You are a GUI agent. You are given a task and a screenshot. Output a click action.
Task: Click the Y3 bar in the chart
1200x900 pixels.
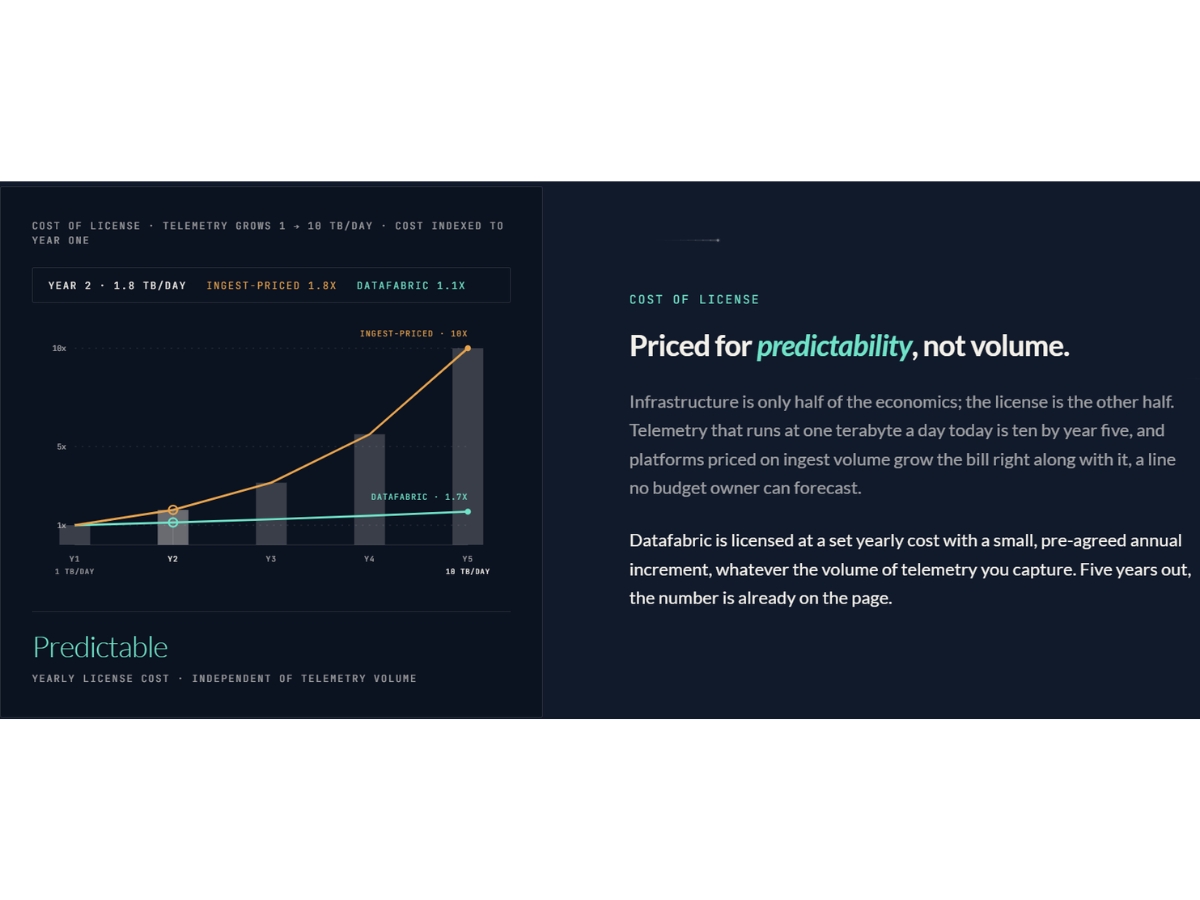[x=271, y=514]
